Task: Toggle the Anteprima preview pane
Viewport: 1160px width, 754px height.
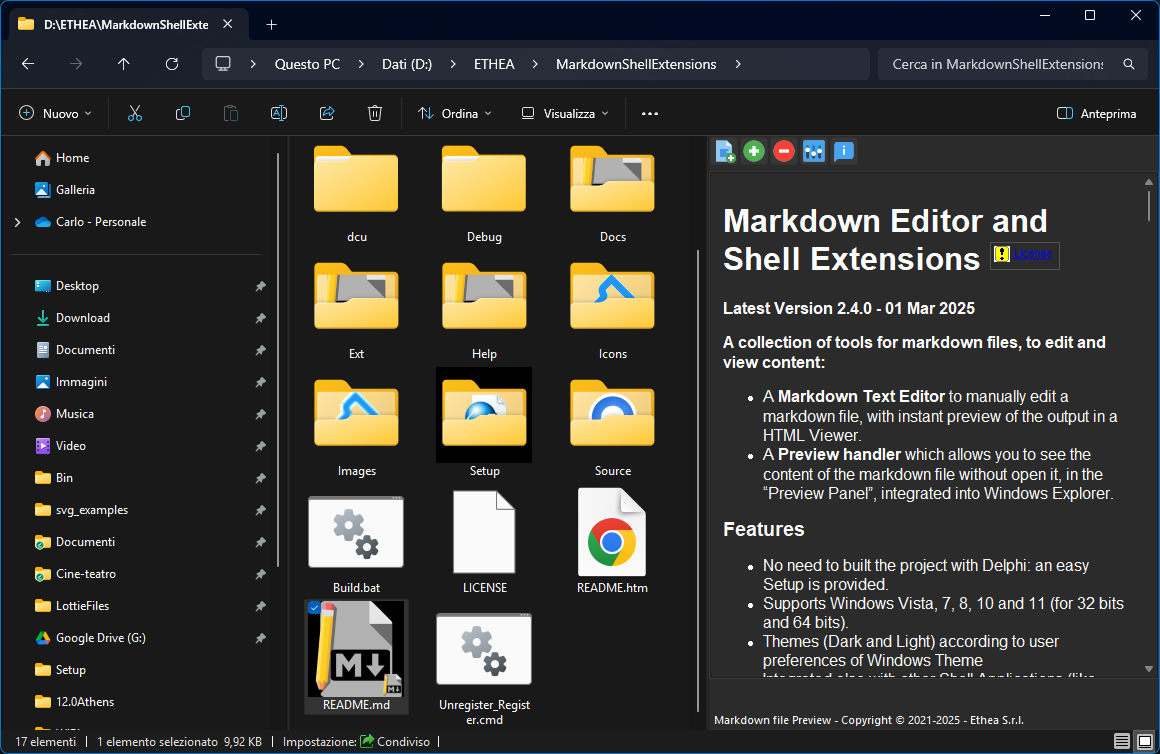Action: click(1096, 113)
